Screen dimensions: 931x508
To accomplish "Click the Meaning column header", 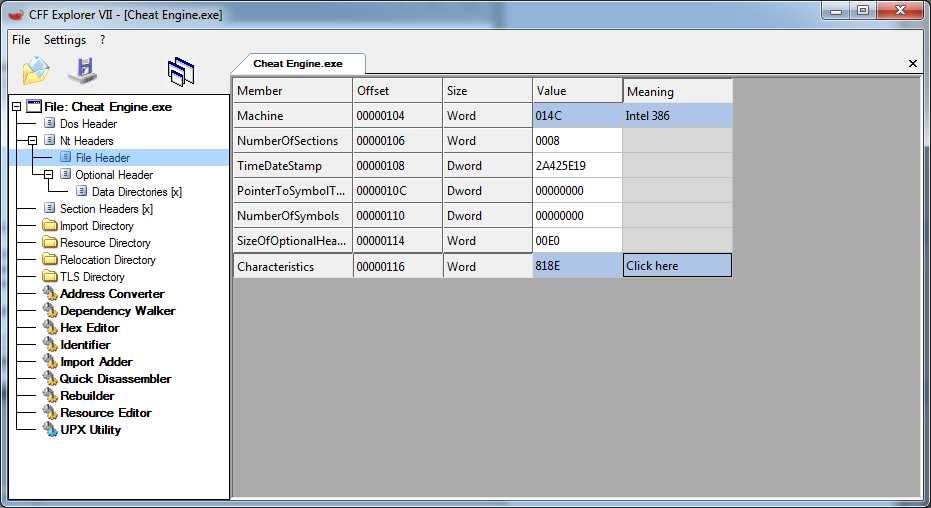I will tap(677, 91).
